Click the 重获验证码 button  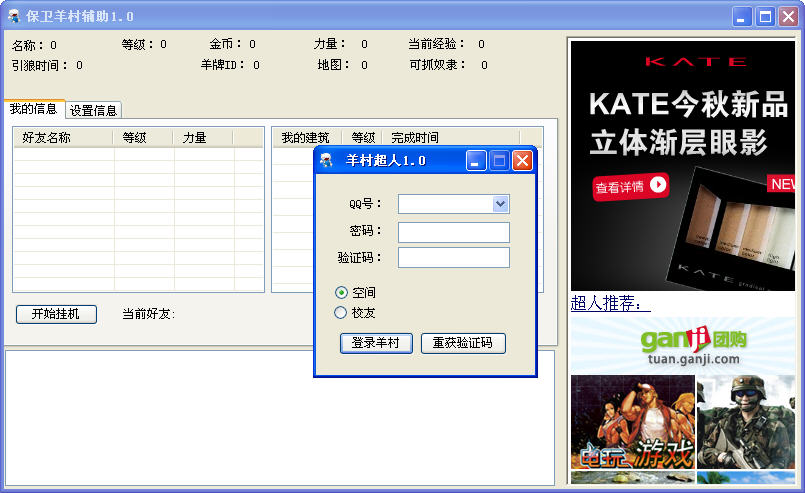pos(463,343)
